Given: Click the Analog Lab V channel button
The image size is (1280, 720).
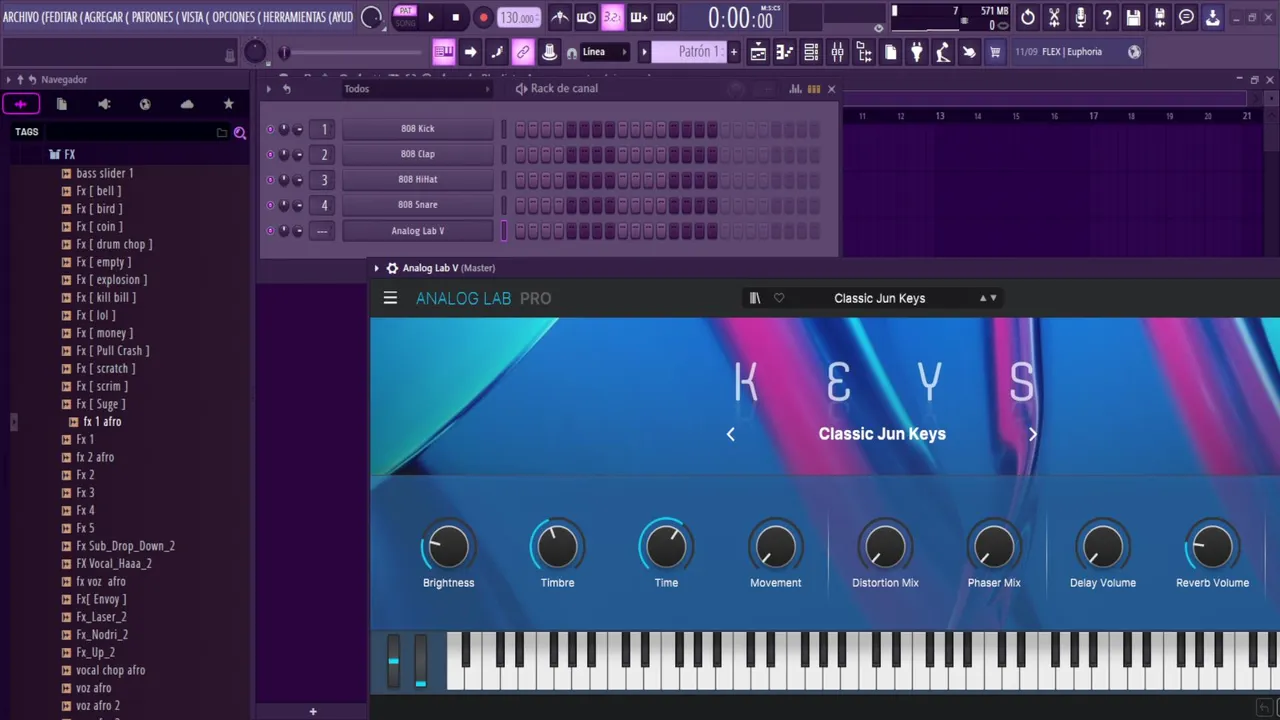Looking at the screenshot, I should click(418, 231).
